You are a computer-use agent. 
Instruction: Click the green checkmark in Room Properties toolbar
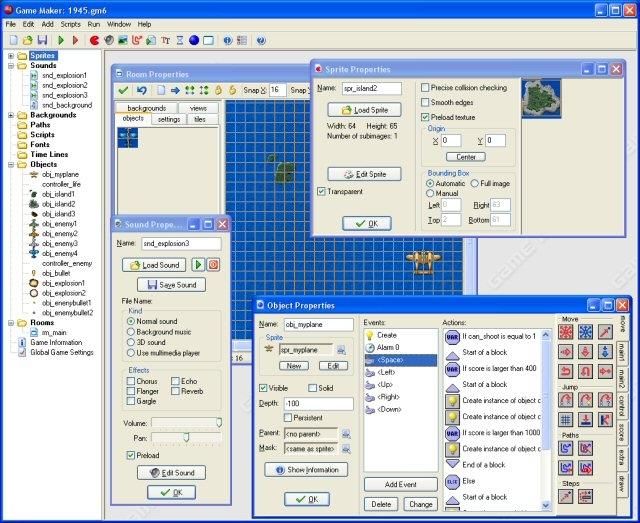[x=123, y=90]
